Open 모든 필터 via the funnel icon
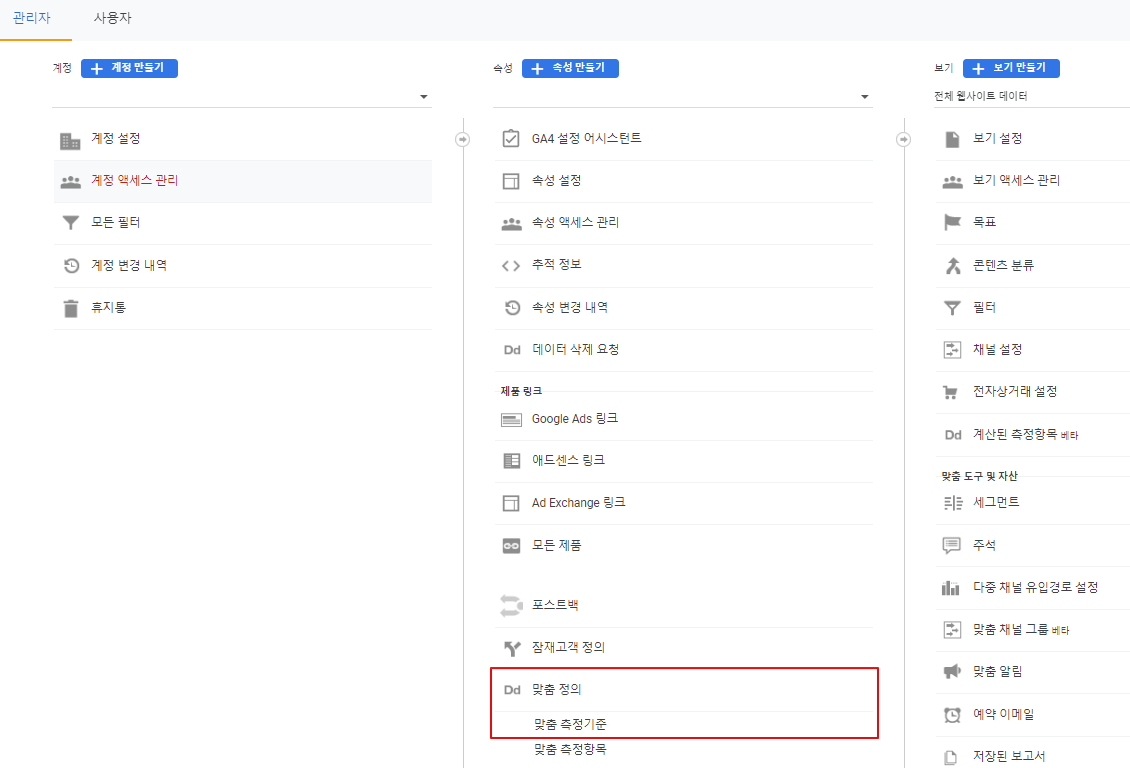This screenshot has height=768, width=1130. coord(70,223)
